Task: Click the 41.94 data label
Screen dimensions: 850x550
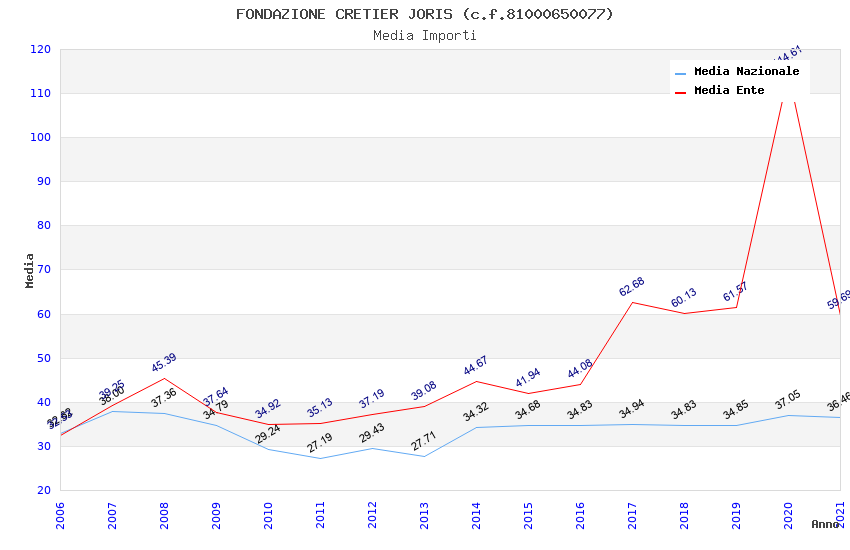Action: coord(528,378)
